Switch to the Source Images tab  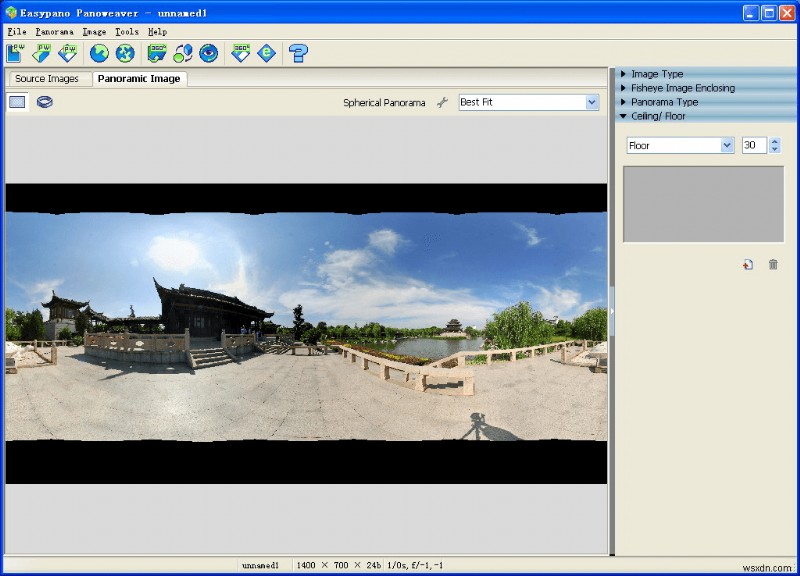tap(47, 77)
